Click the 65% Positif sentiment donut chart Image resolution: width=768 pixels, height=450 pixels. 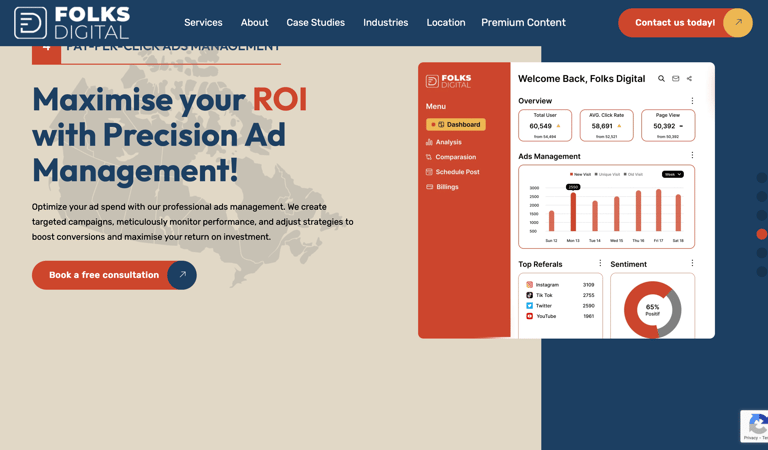652,309
